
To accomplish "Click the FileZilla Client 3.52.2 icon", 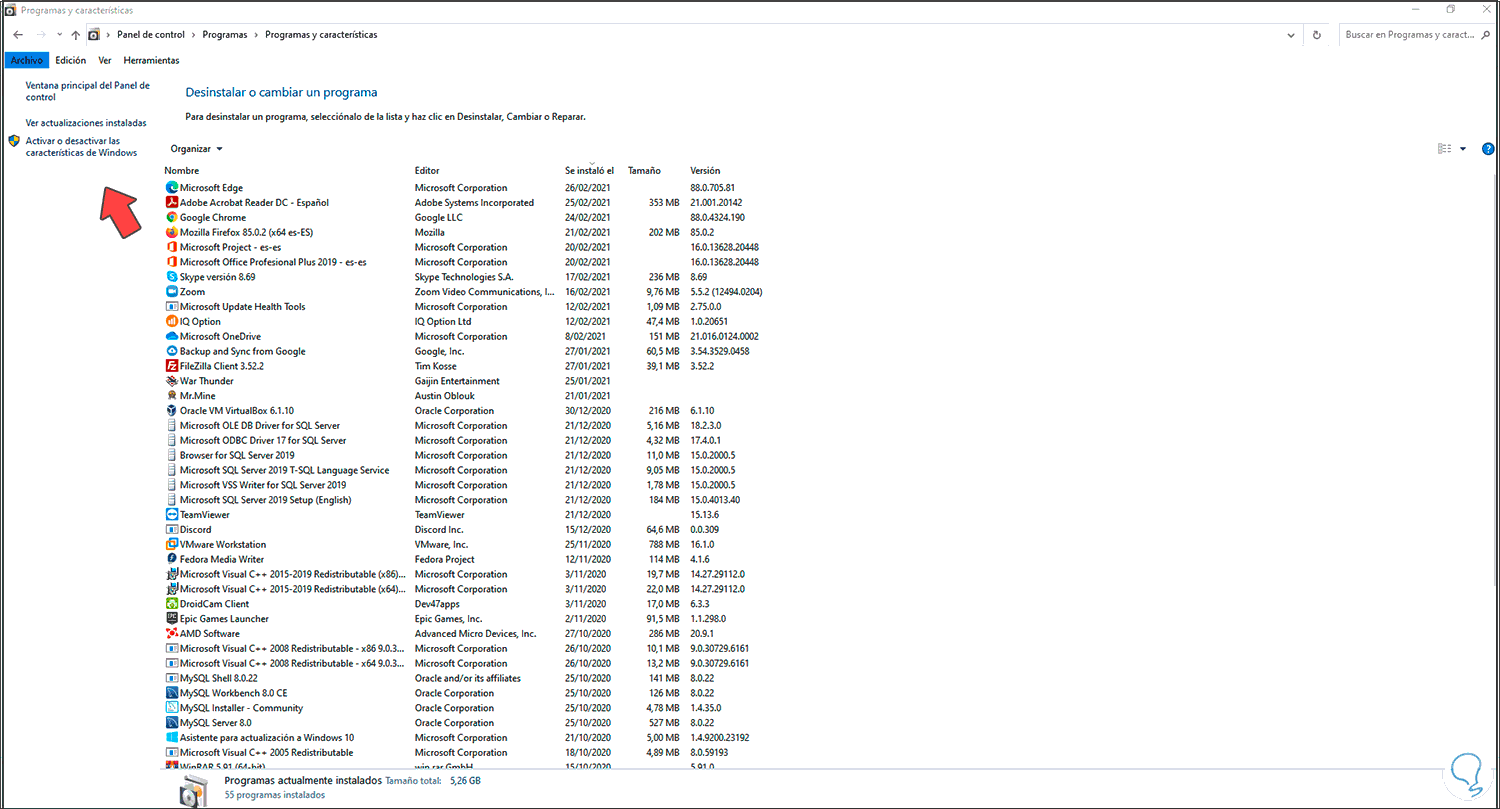I will tap(172, 366).
